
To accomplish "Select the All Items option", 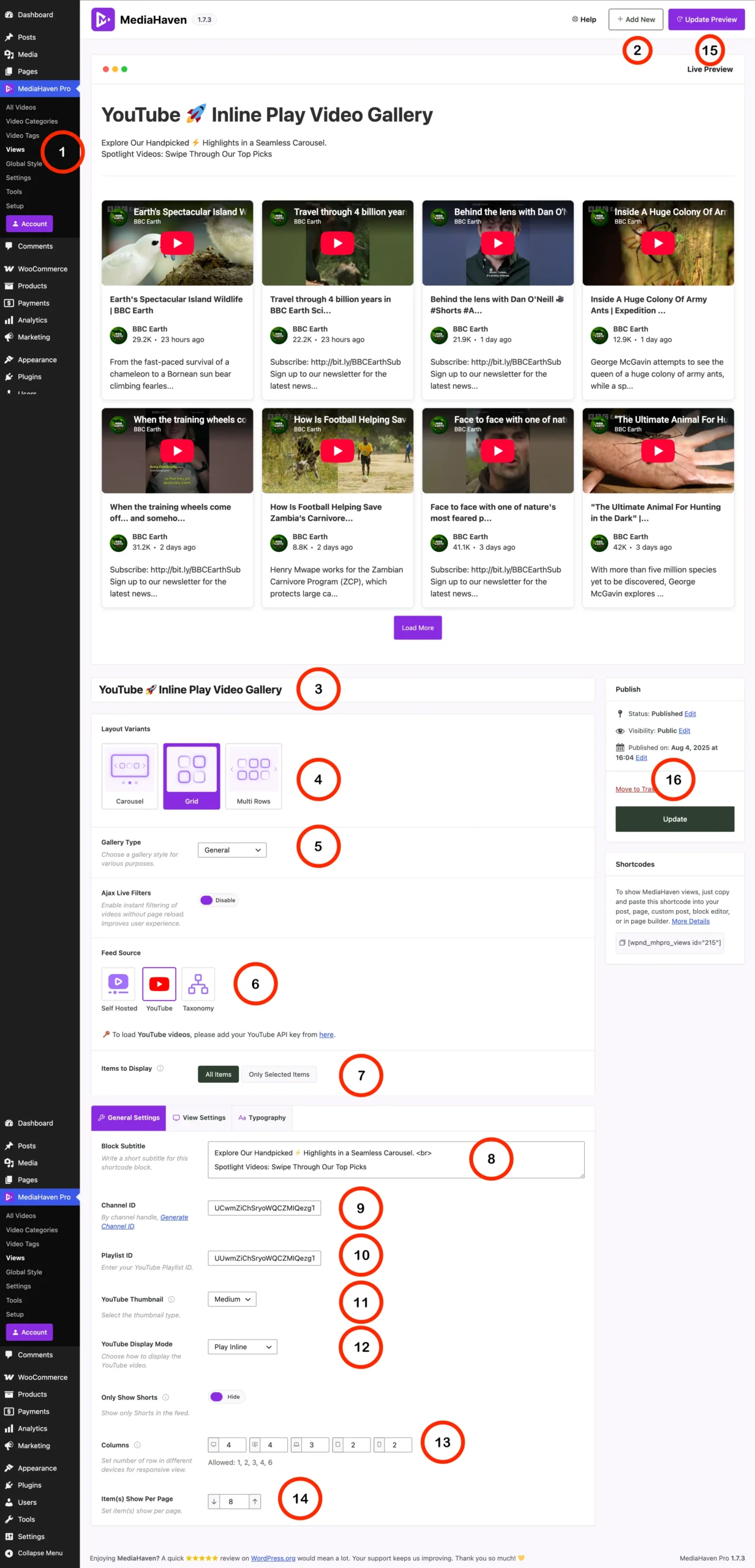I will tap(219, 1074).
